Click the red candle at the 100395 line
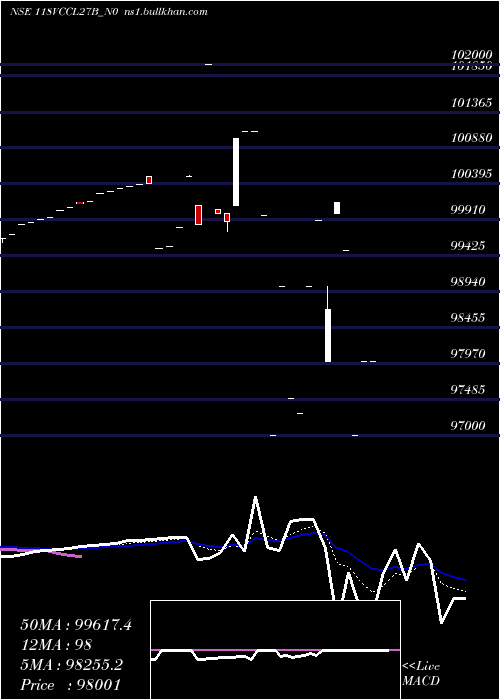500x700 pixels. [x=149, y=180]
